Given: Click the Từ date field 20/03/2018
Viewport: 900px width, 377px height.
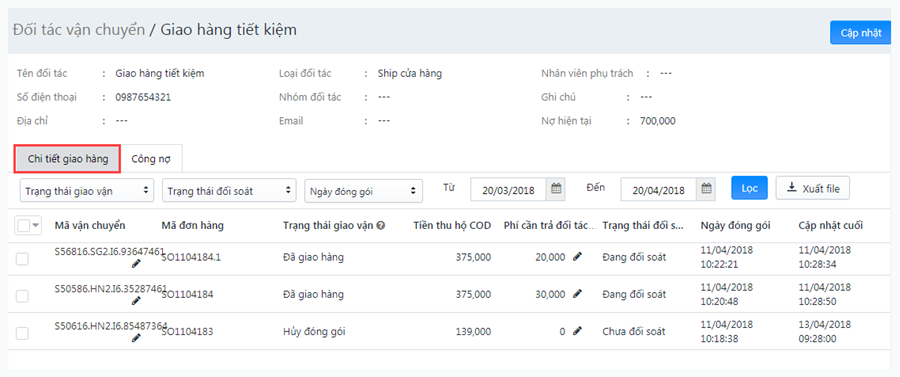Looking at the screenshot, I should [508, 190].
